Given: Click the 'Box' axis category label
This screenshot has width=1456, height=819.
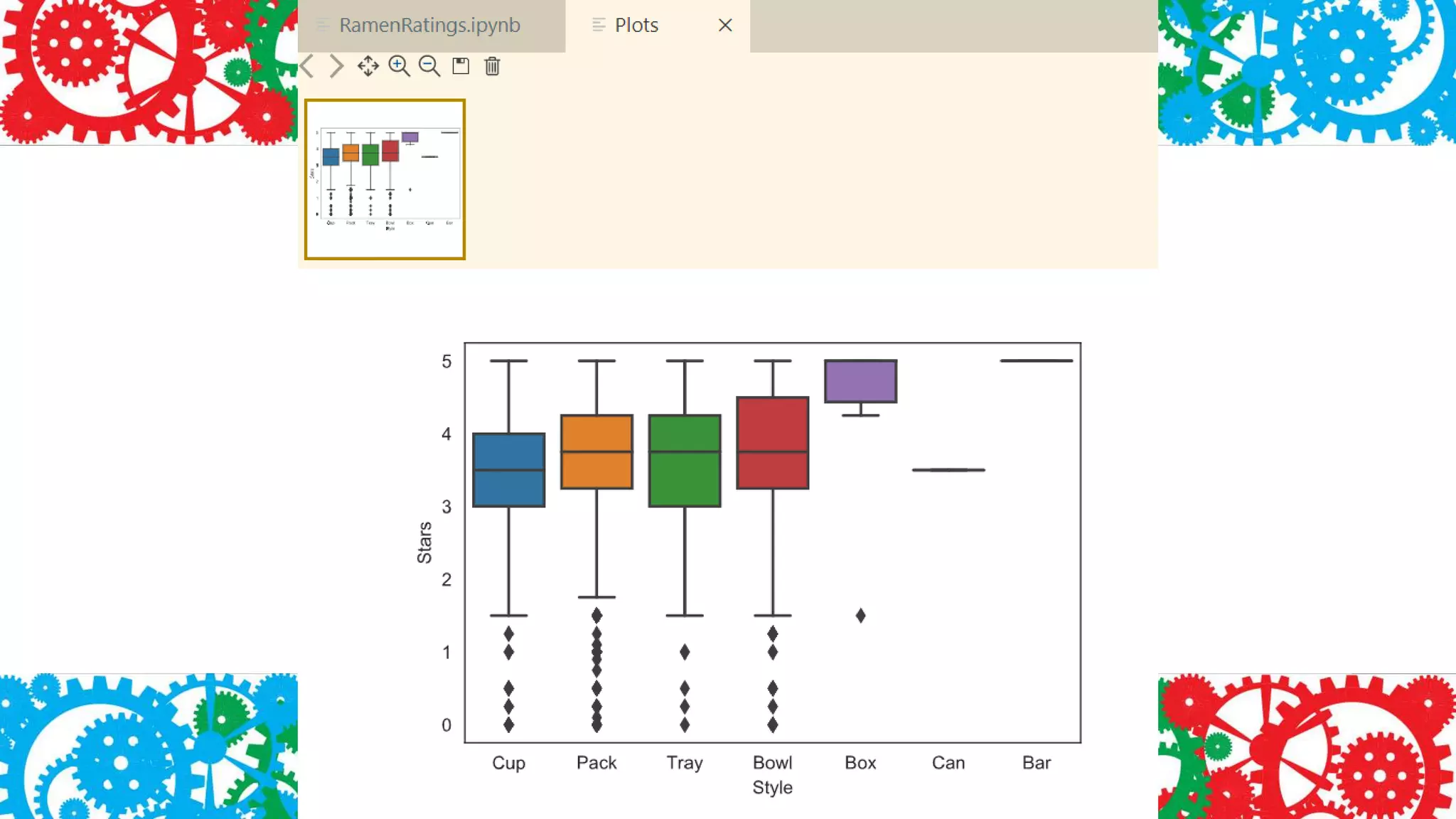Looking at the screenshot, I should 860,763.
